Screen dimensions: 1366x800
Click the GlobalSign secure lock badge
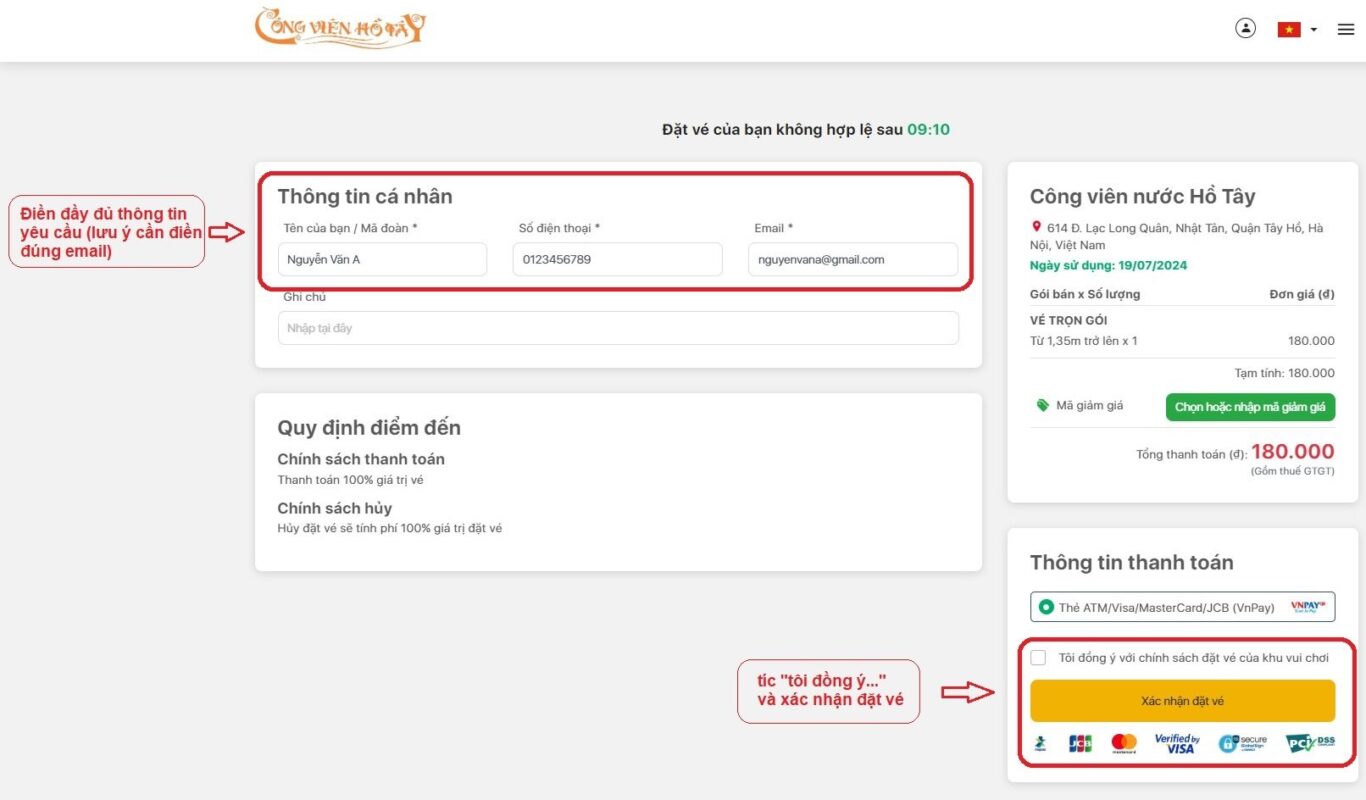click(x=1242, y=743)
